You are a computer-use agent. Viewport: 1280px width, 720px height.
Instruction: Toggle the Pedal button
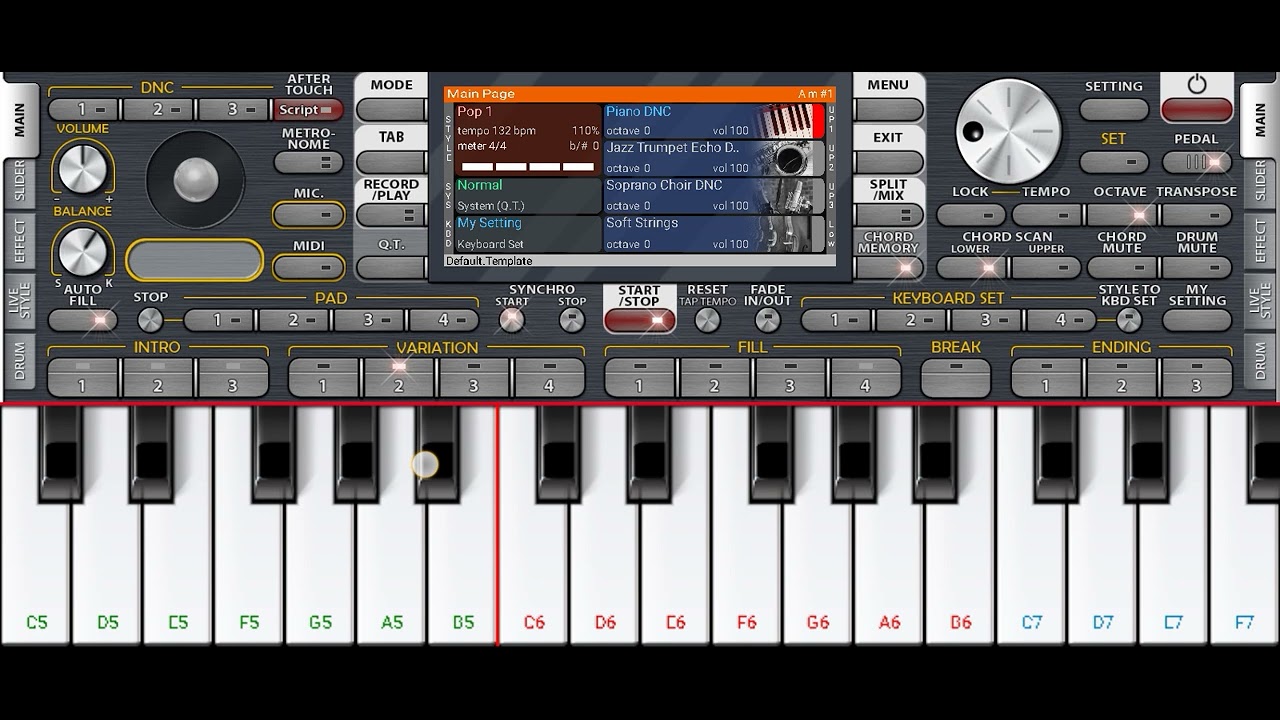1197,162
